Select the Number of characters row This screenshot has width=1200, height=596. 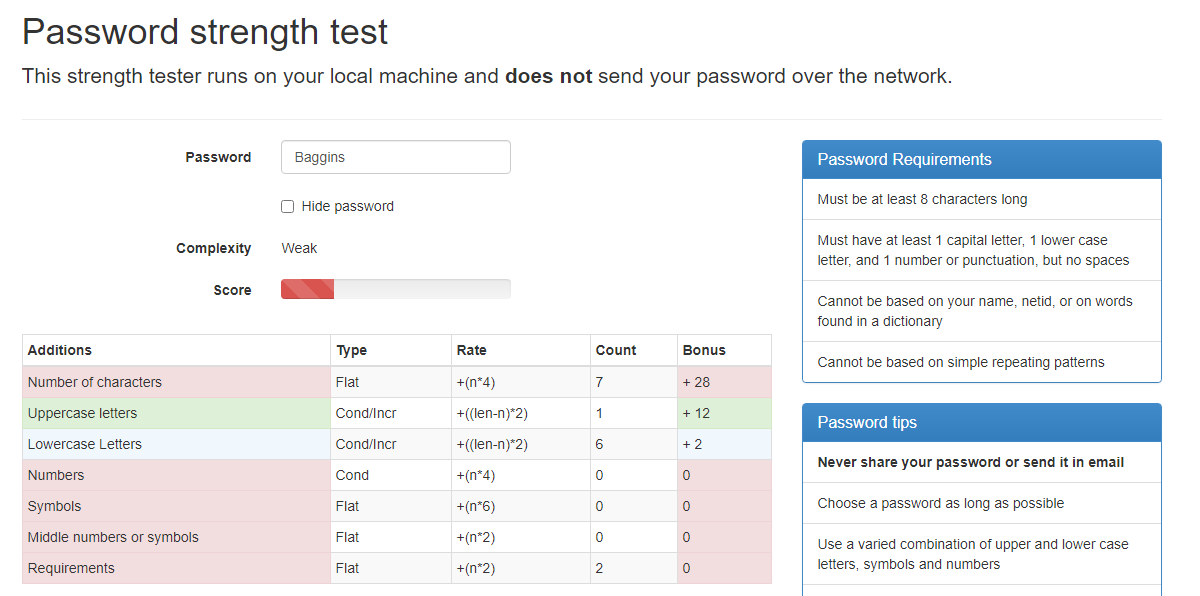click(x=95, y=382)
